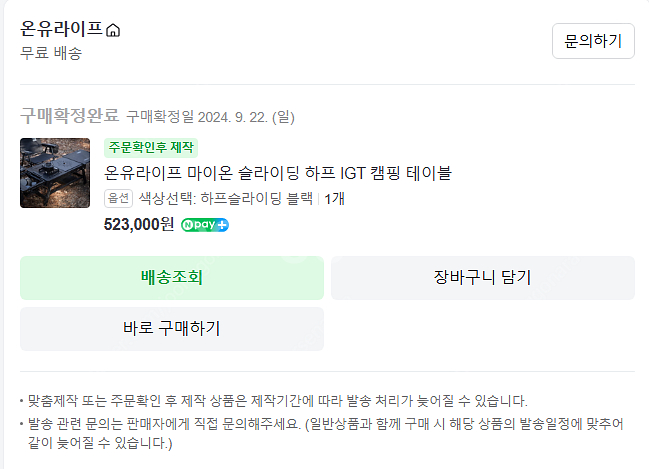
Task: Click the blue plus on Npay badge
Action: [222, 225]
